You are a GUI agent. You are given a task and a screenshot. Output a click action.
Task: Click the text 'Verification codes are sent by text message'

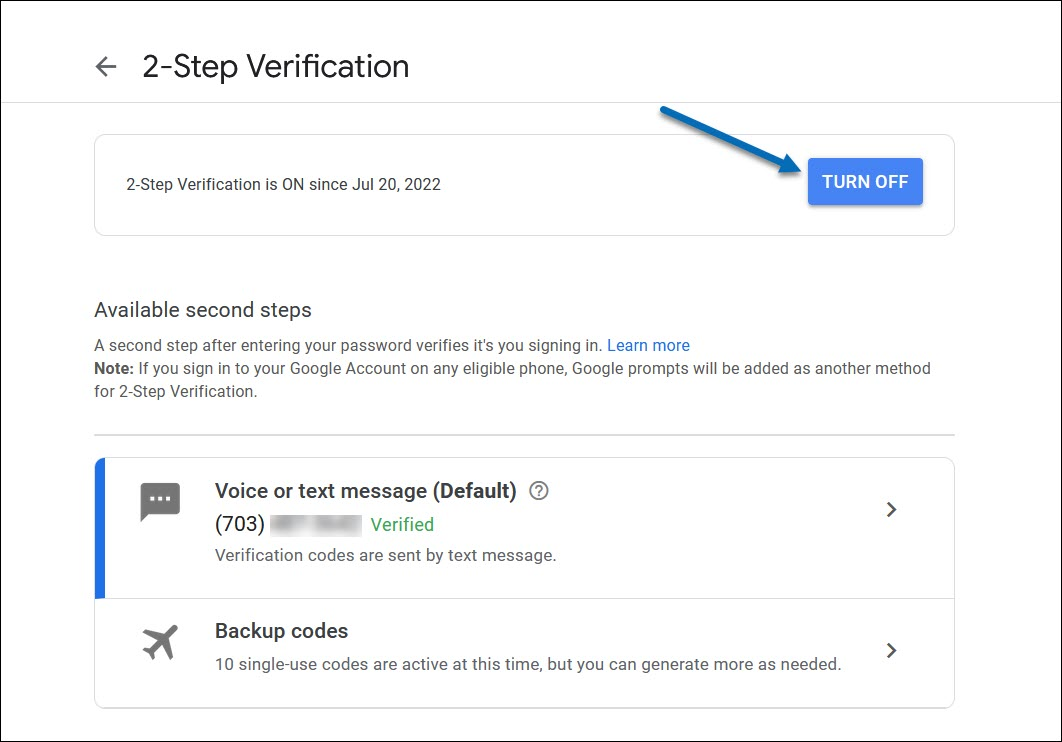pyautogui.click(x=385, y=555)
